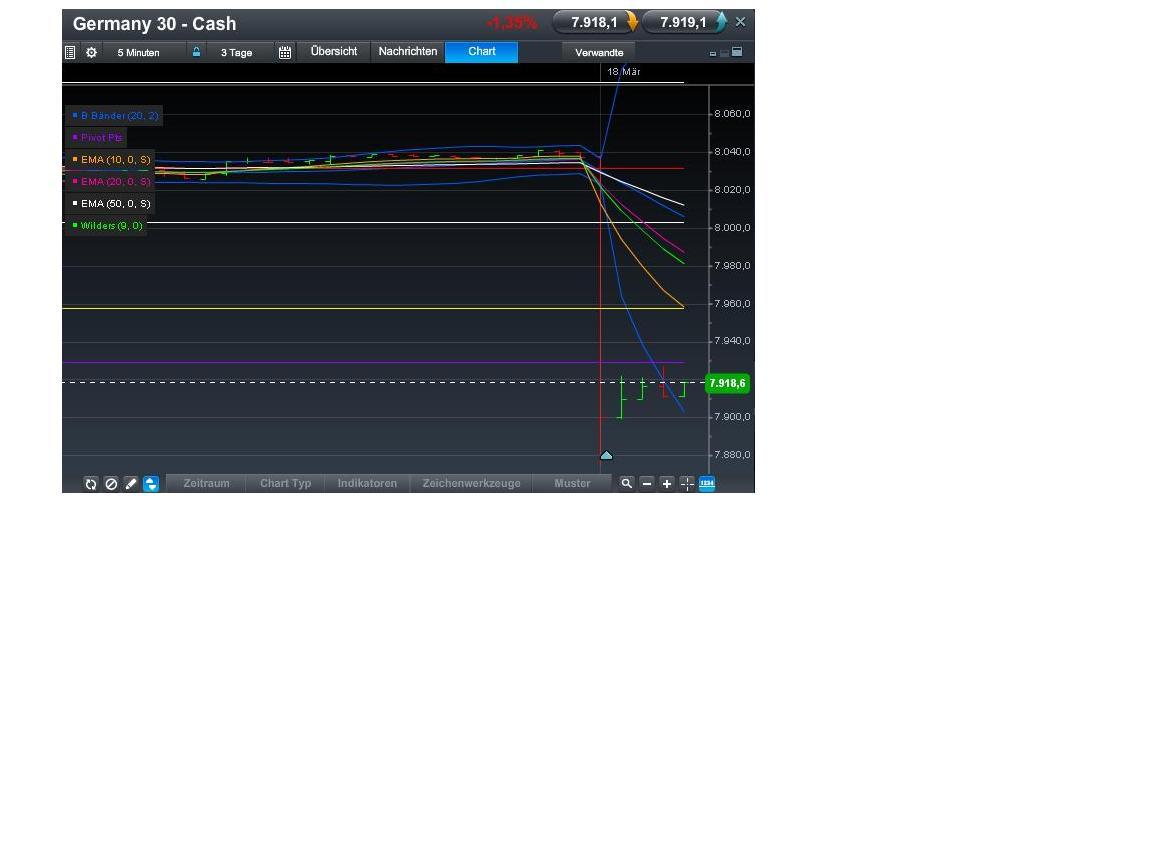This screenshot has width=1152, height=864.
Task: Click the triangle marker on time axis
Action: 606,456
